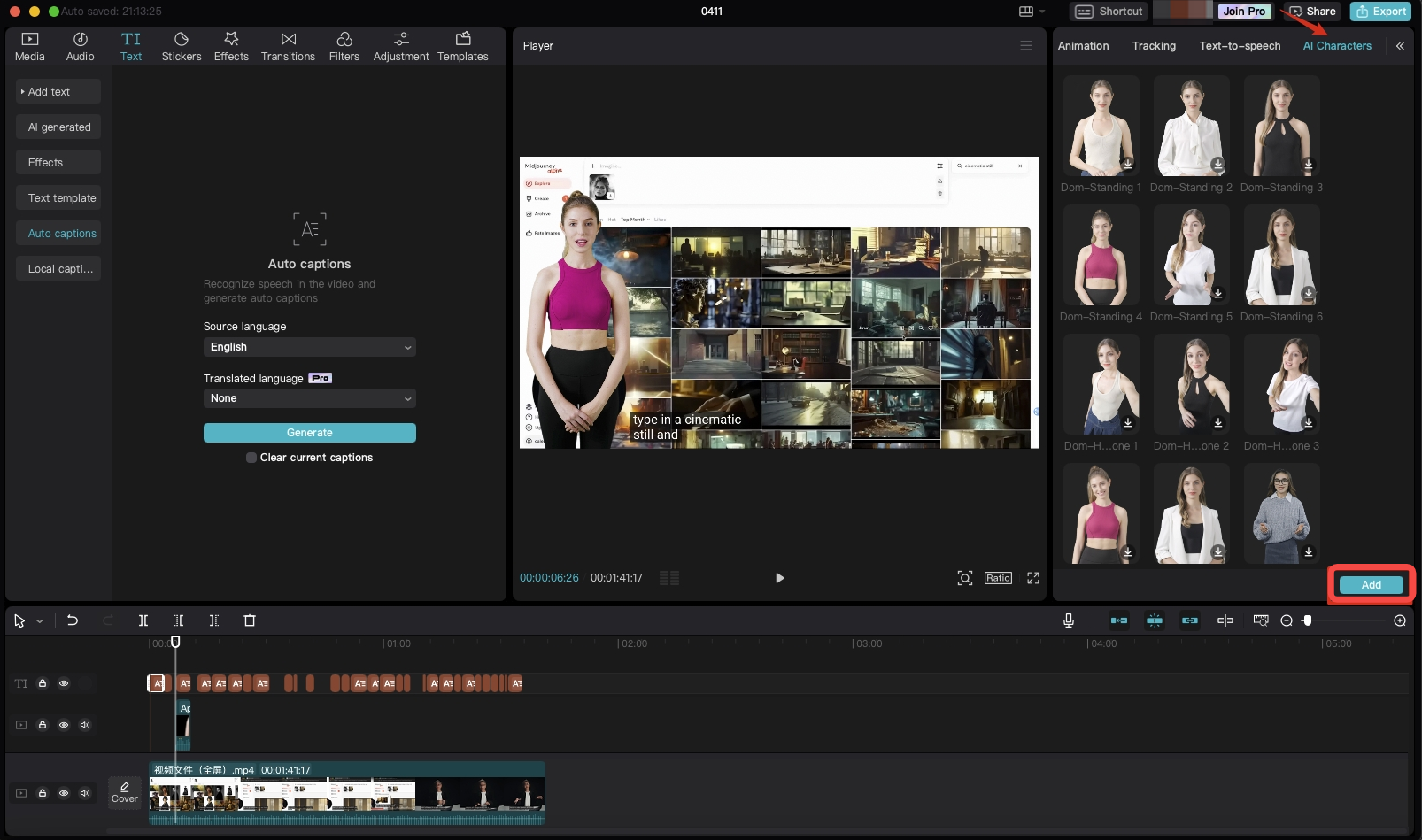Image resolution: width=1422 pixels, height=840 pixels.
Task: Hide the text caption track with eye icon
Action: tap(64, 683)
